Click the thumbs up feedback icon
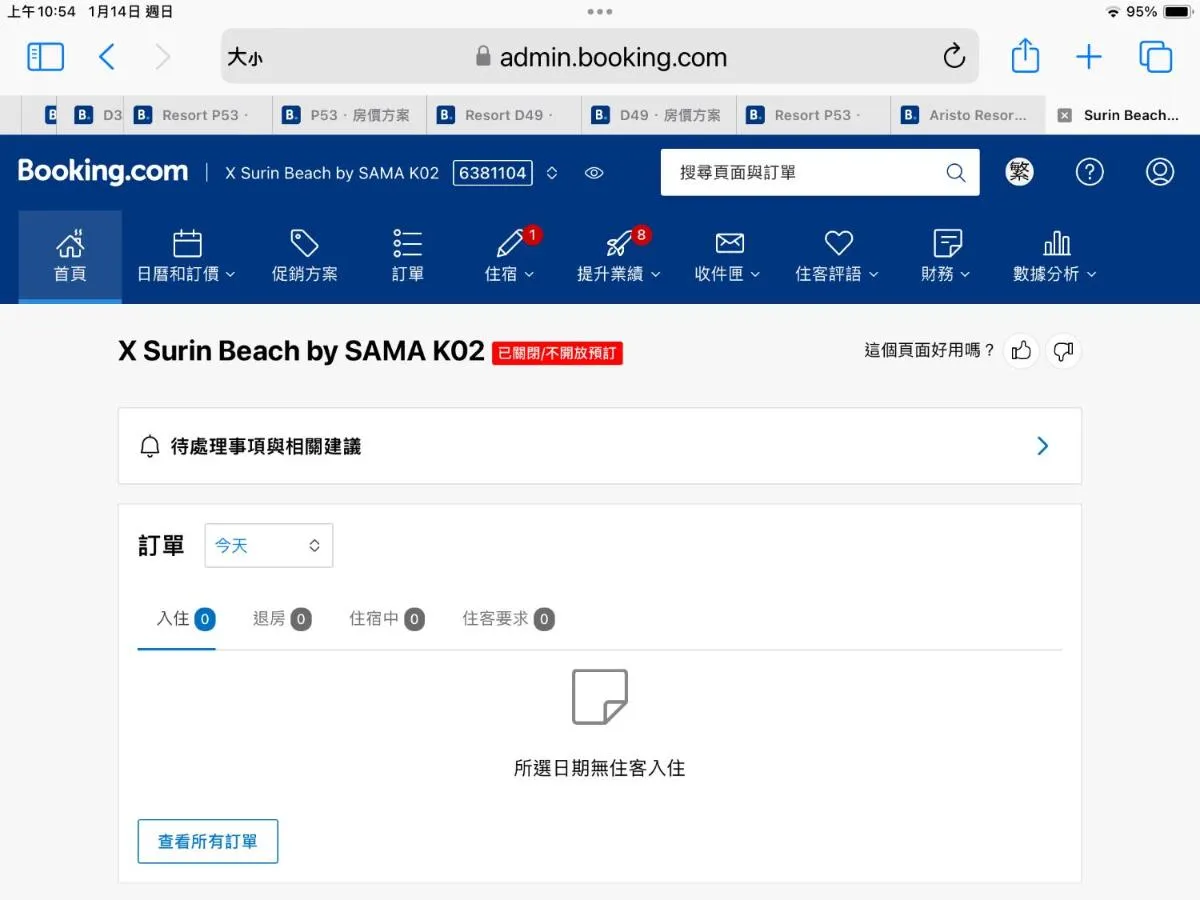 tap(1021, 351)
